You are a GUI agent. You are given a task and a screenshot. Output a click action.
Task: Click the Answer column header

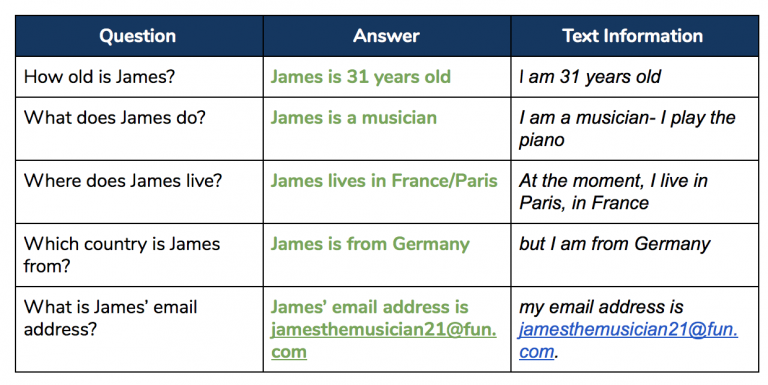coord(387,36)
